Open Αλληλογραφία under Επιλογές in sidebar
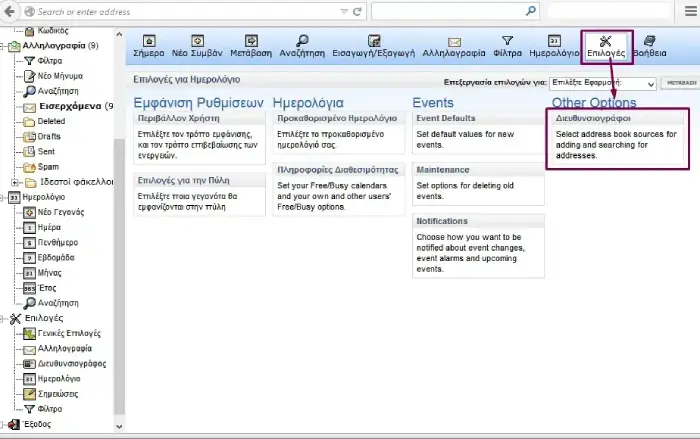700x439 pixels. (x=65, y=349)
